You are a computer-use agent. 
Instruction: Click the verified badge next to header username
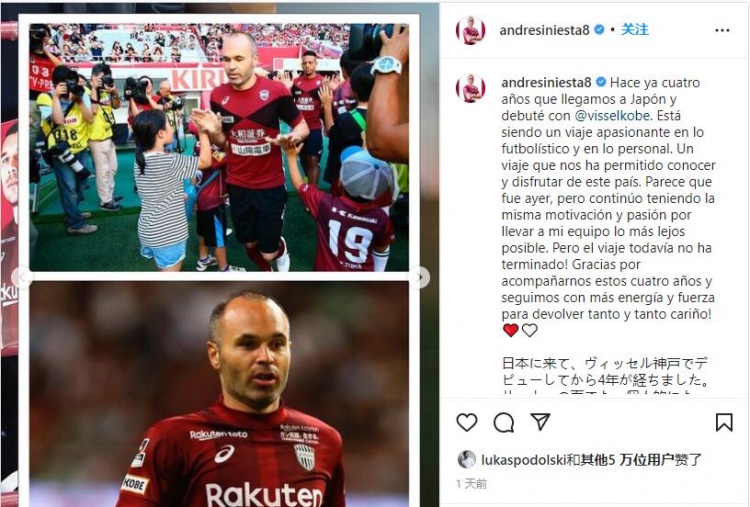(599, 30)
